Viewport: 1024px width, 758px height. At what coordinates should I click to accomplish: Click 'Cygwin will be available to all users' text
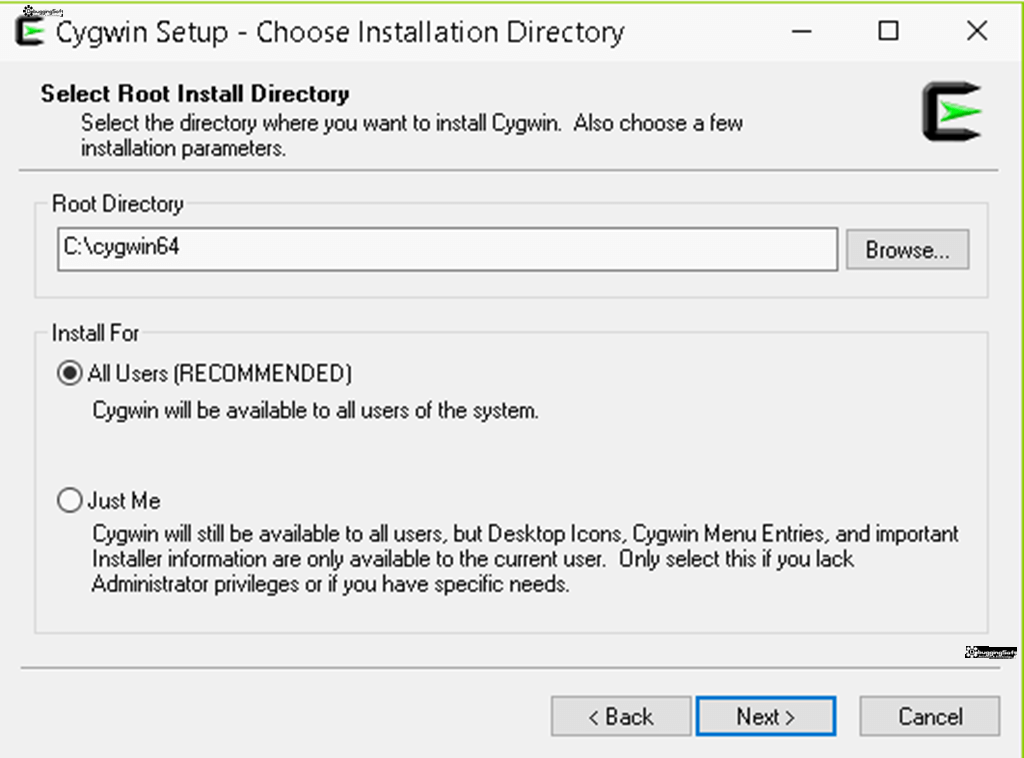click(315, 411)
